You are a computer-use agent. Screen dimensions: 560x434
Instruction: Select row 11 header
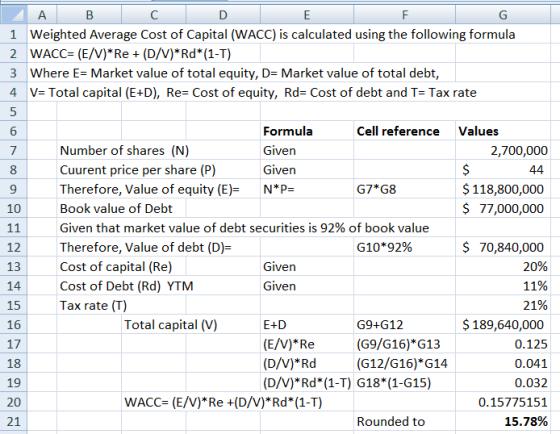click(14, 228)
